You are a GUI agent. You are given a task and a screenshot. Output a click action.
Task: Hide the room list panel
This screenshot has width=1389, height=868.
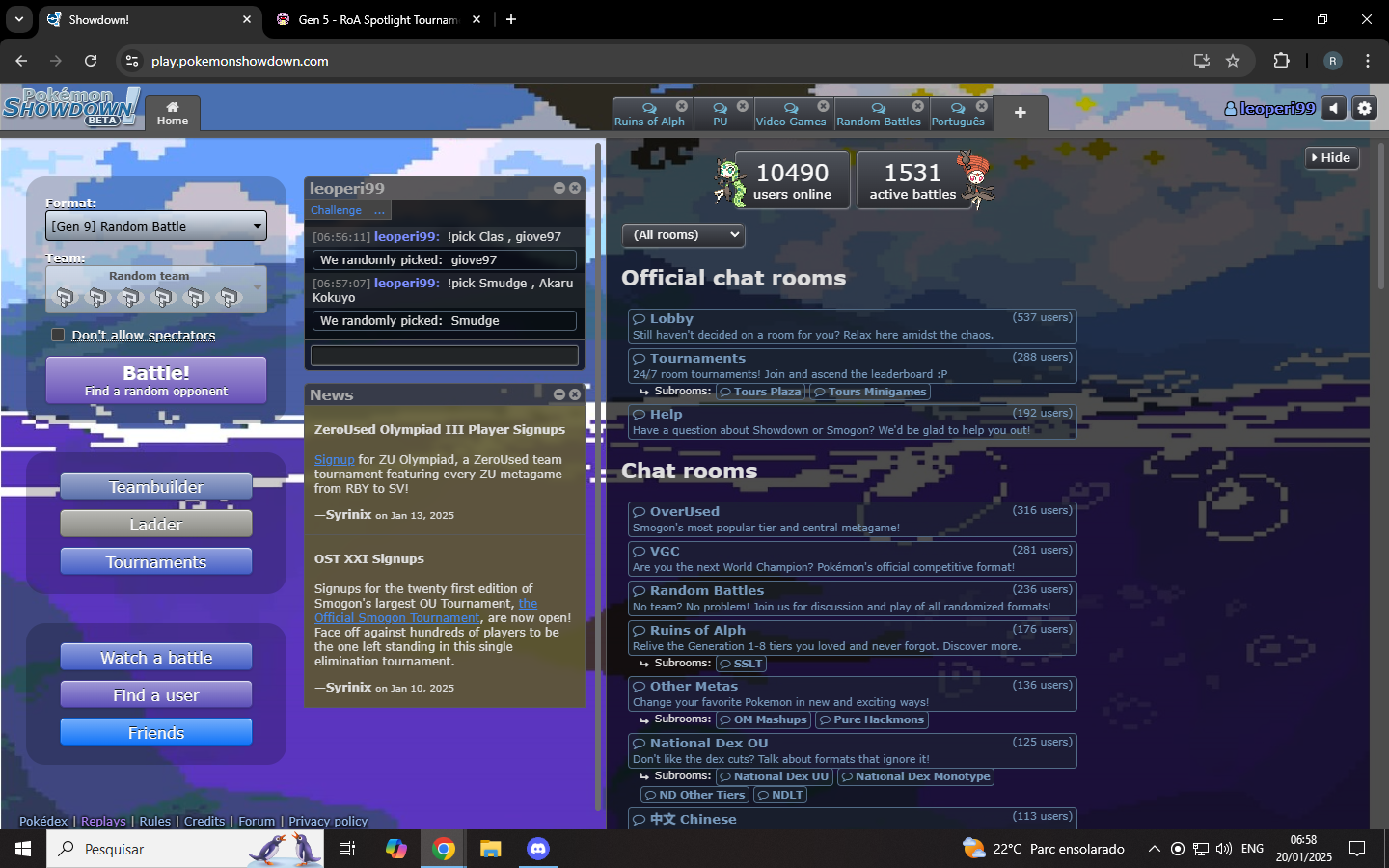click(1332, 157)
